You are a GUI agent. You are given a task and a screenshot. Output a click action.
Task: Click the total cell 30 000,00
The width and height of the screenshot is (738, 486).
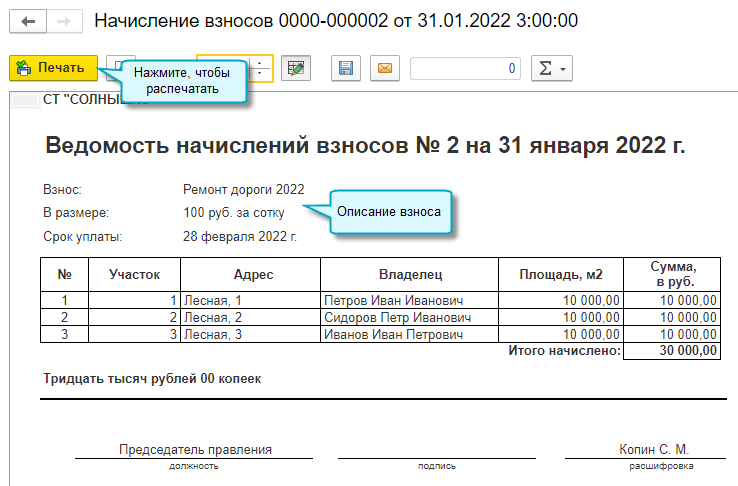[672, 351]
